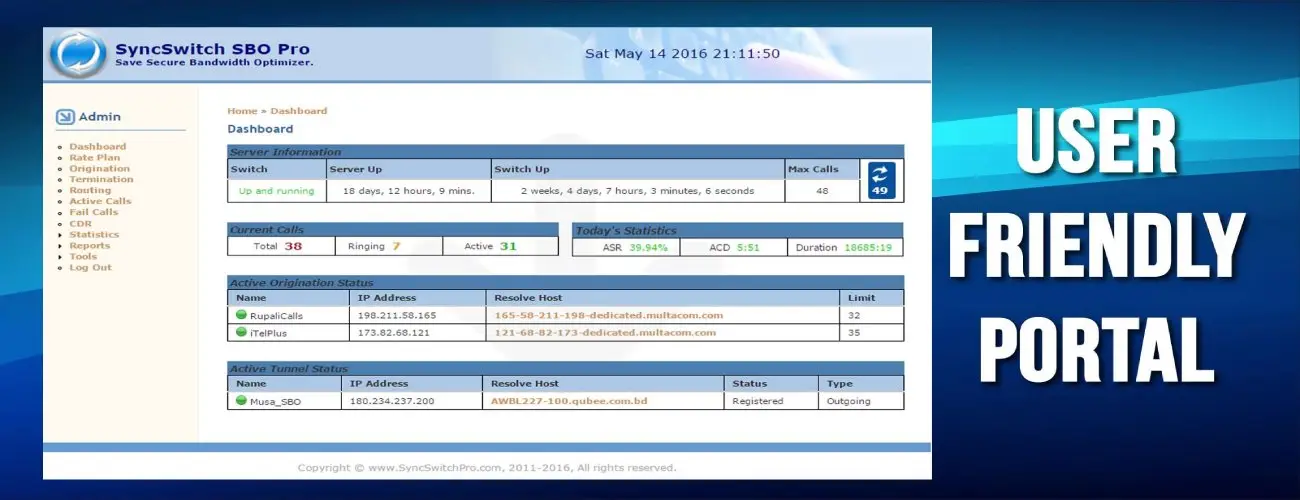This screenshot has height=500, width=1300.
Task: Click the 'Status' column header in Tunnel table
Action: [x=749, y=384]
